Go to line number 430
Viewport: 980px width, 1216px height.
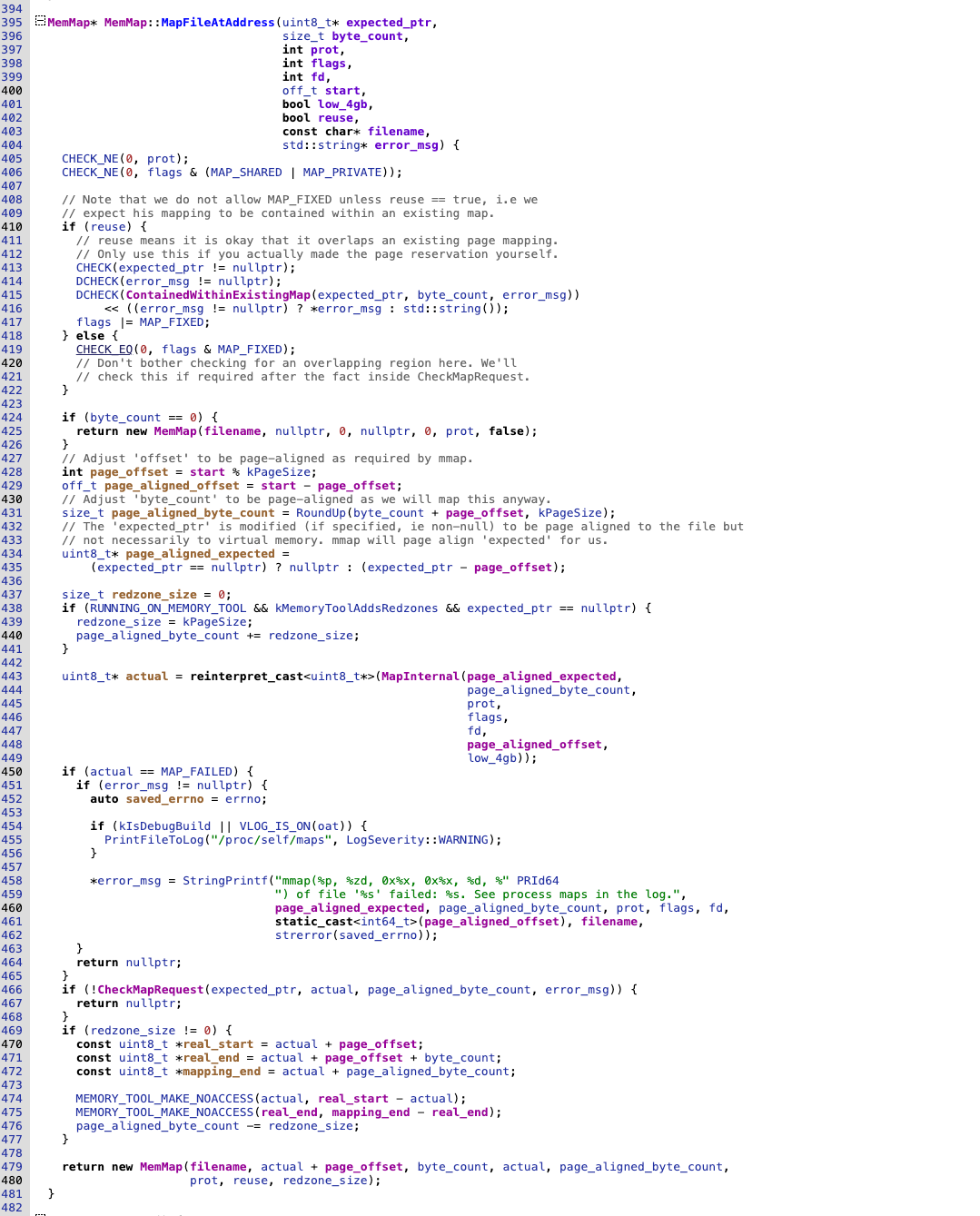pyautogui.click(x=12, y=499)
